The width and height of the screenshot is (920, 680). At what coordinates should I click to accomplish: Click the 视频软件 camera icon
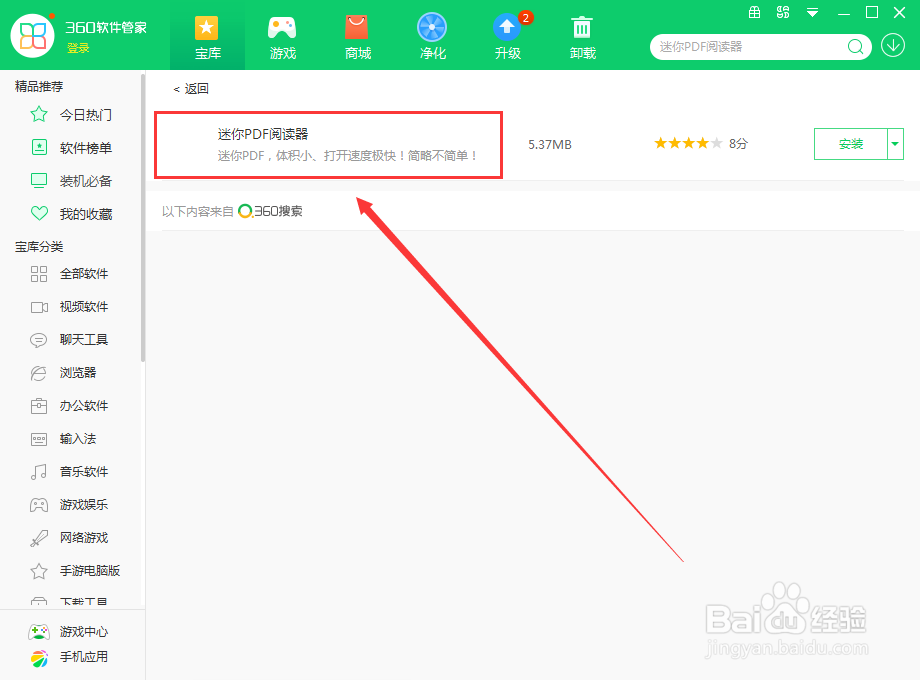click(x=39, y=307)
